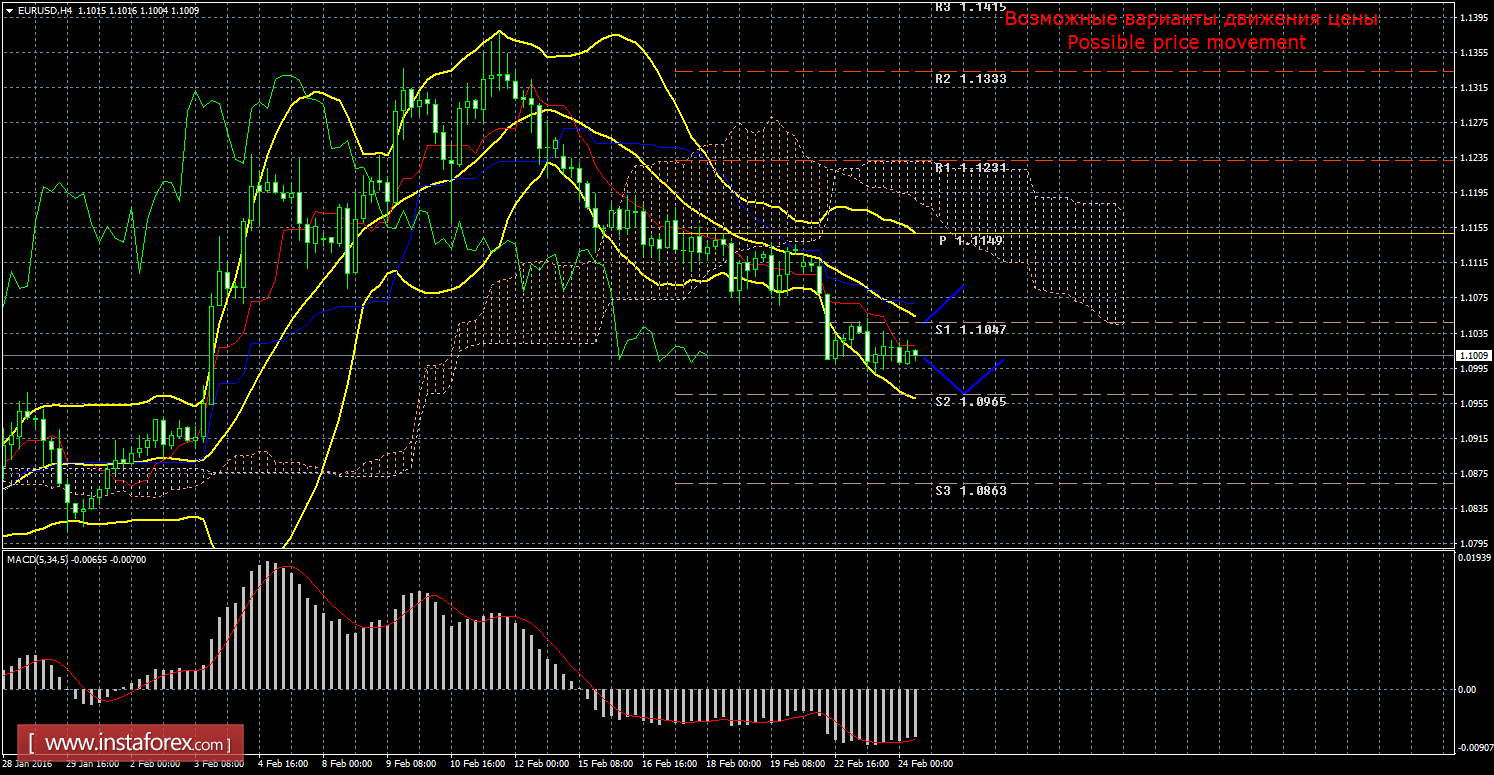Select the R2 1.1333 resistance level label
Viewport: 1494px width, 775px height.
(970, 78)
